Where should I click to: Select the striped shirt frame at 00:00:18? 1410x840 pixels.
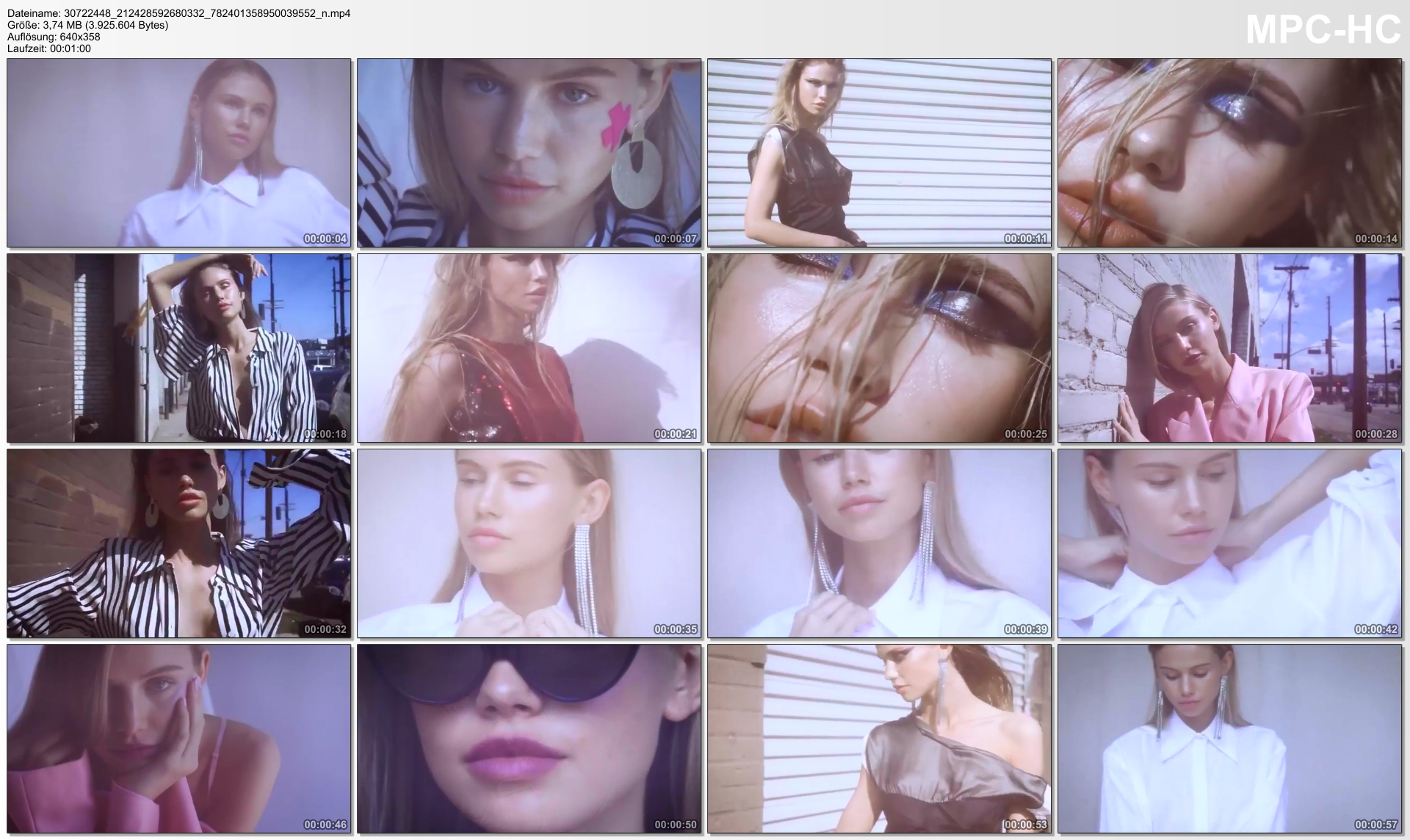[178, 348]
